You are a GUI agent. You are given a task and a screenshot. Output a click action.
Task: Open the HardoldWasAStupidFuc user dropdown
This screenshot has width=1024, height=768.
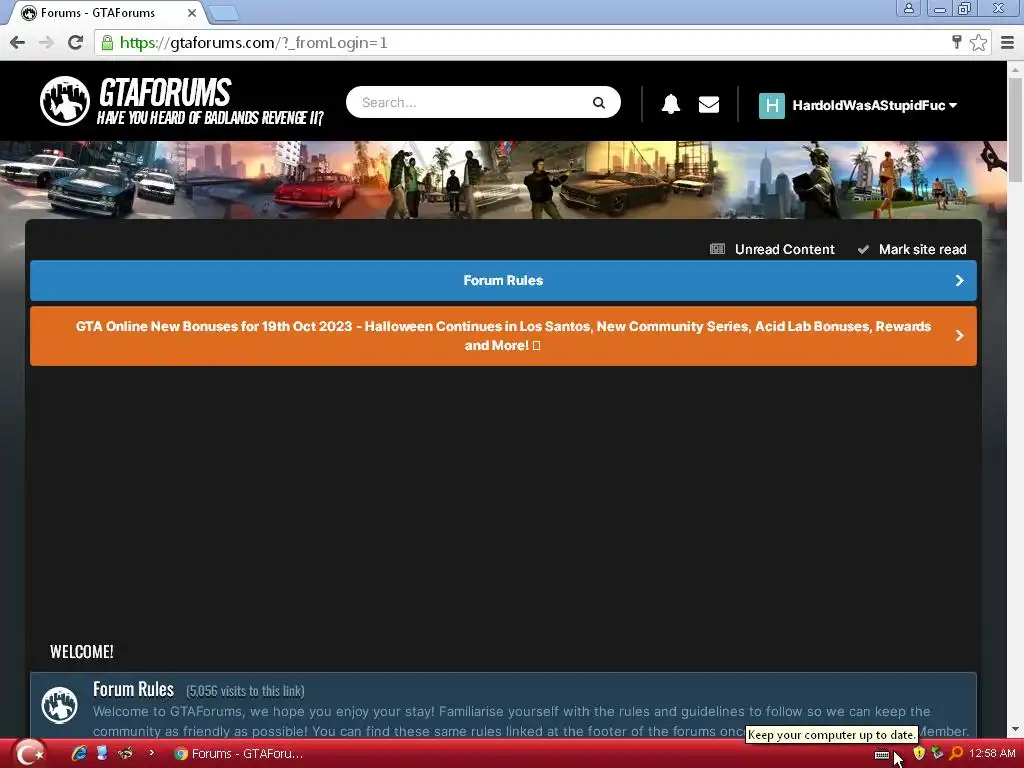pyautogui.click(x=874, y=105)
